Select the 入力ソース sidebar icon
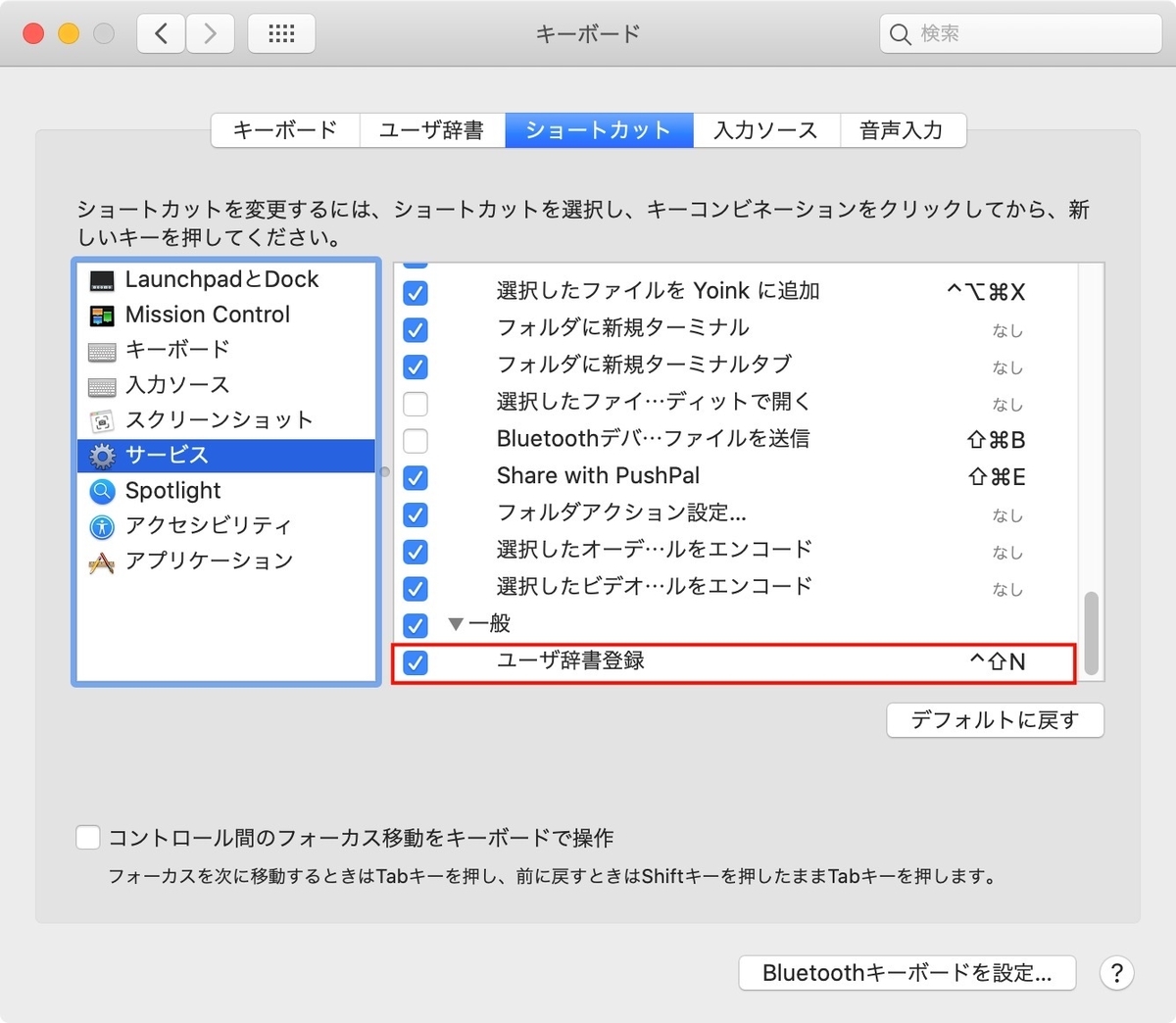The image size is (1176, 1023). click(x=104, y=385)
